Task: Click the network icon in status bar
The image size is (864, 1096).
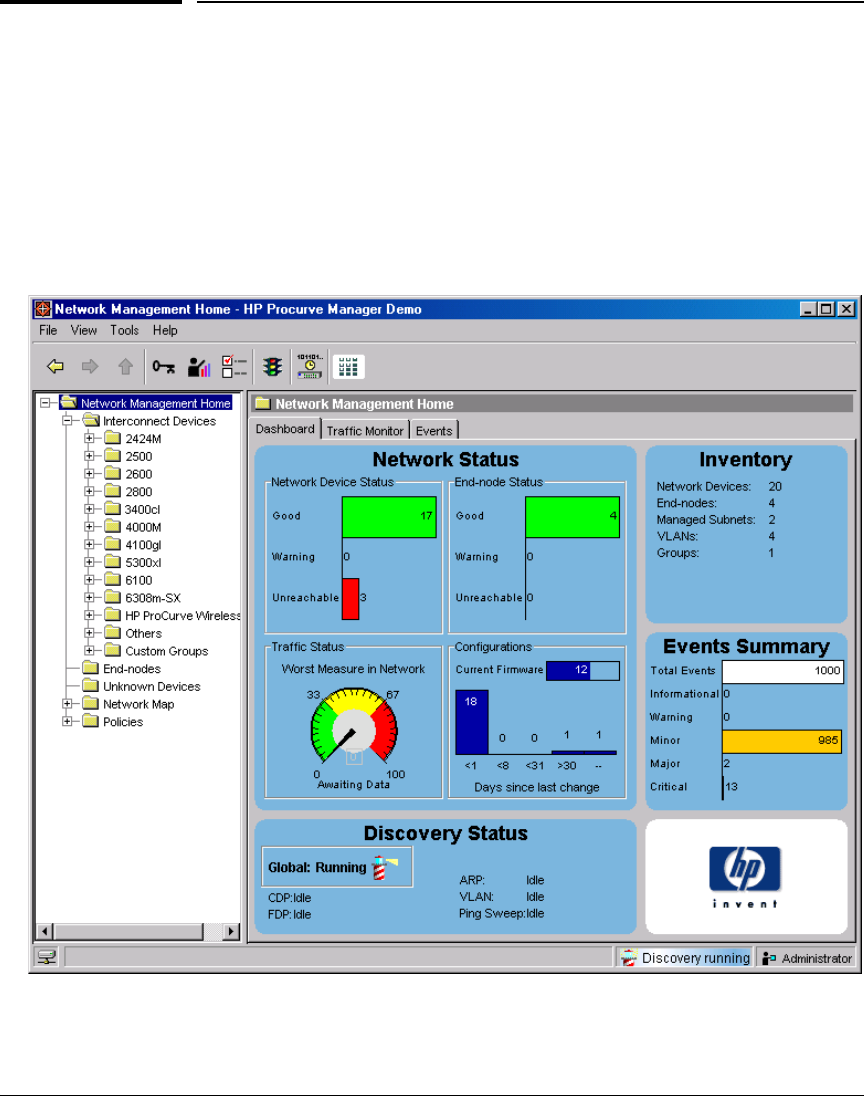Action: [47, 957]
